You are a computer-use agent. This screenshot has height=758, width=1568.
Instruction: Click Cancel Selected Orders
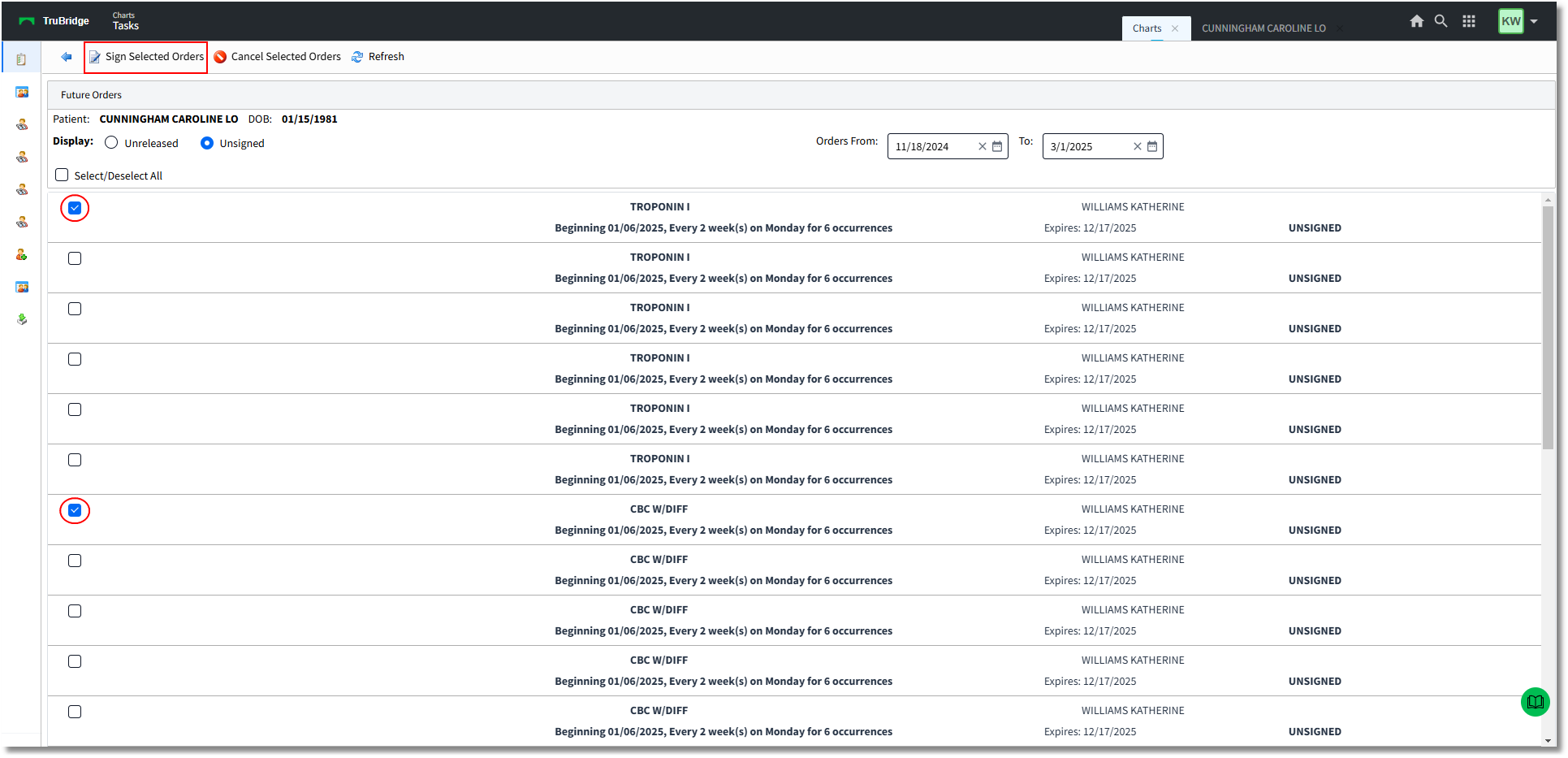point(277,57)
